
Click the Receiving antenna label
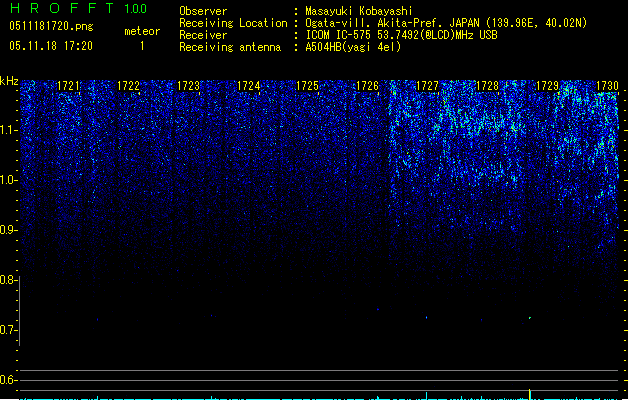pyautogui.click(x=230, y=47)
